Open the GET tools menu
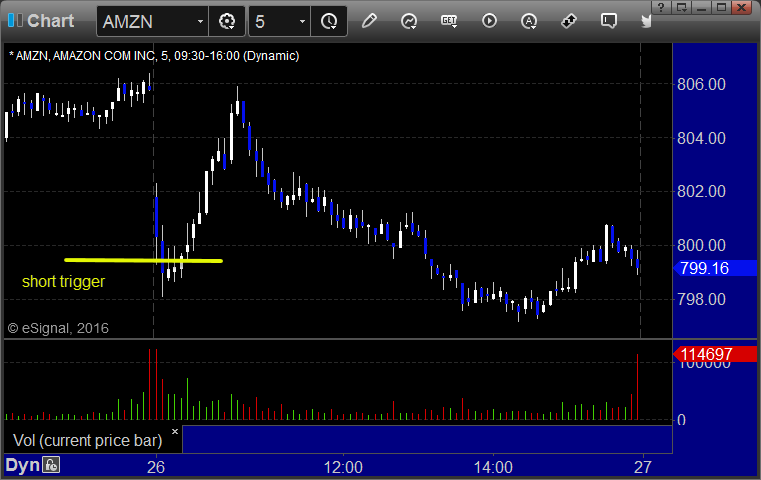 pos(449,21)
